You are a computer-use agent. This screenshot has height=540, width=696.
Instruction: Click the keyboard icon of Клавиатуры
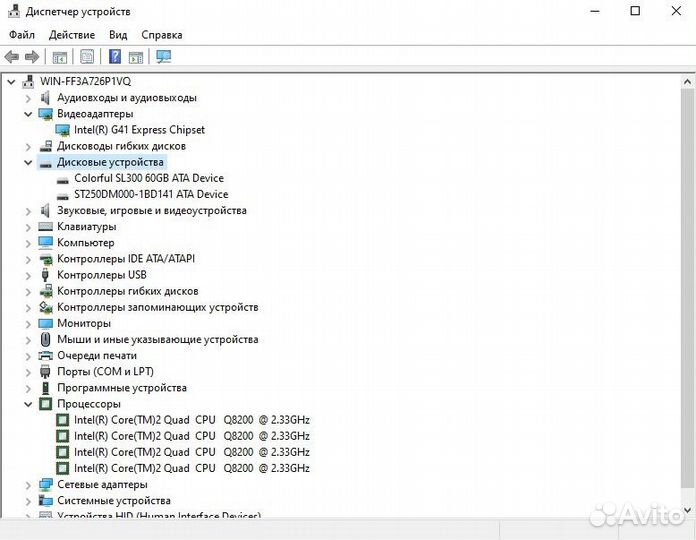46,227
